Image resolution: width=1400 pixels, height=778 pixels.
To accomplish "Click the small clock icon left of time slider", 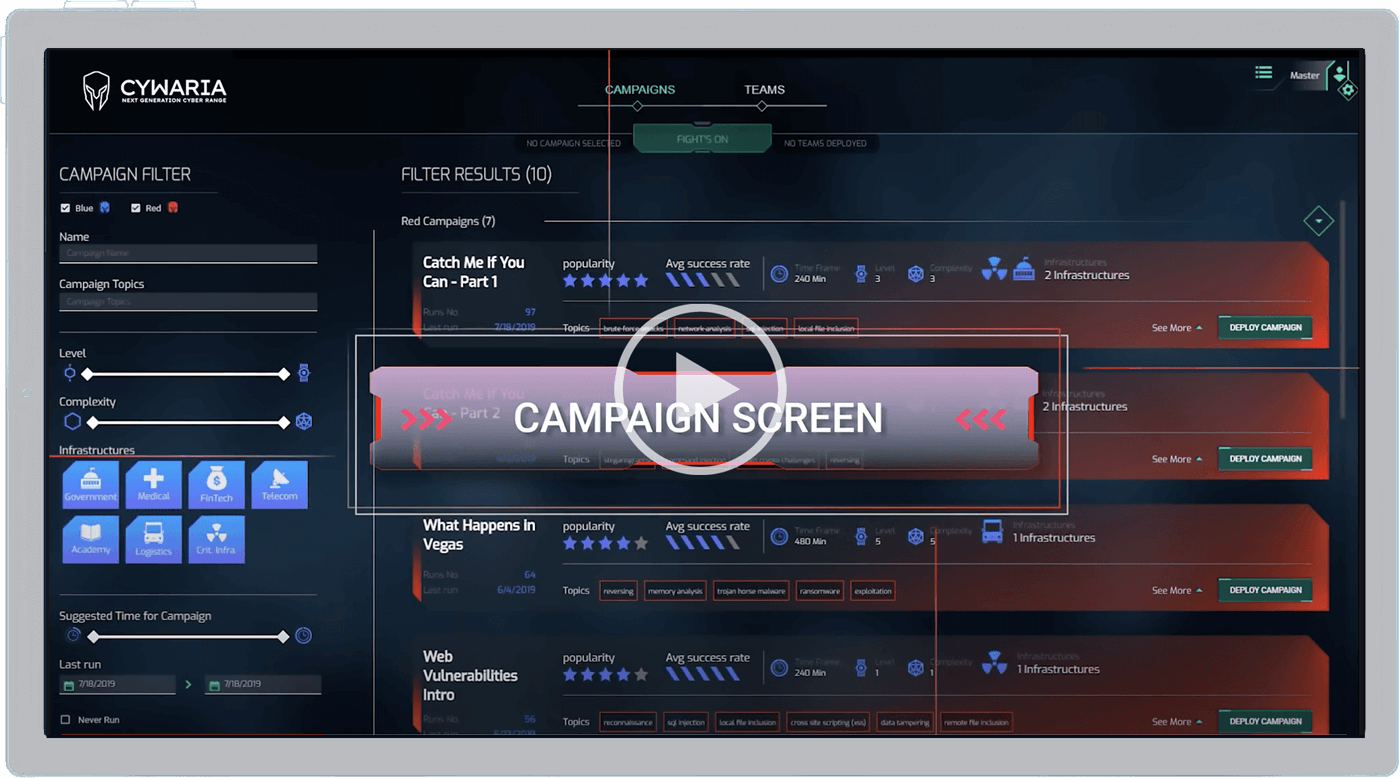I will coord(73,635).
